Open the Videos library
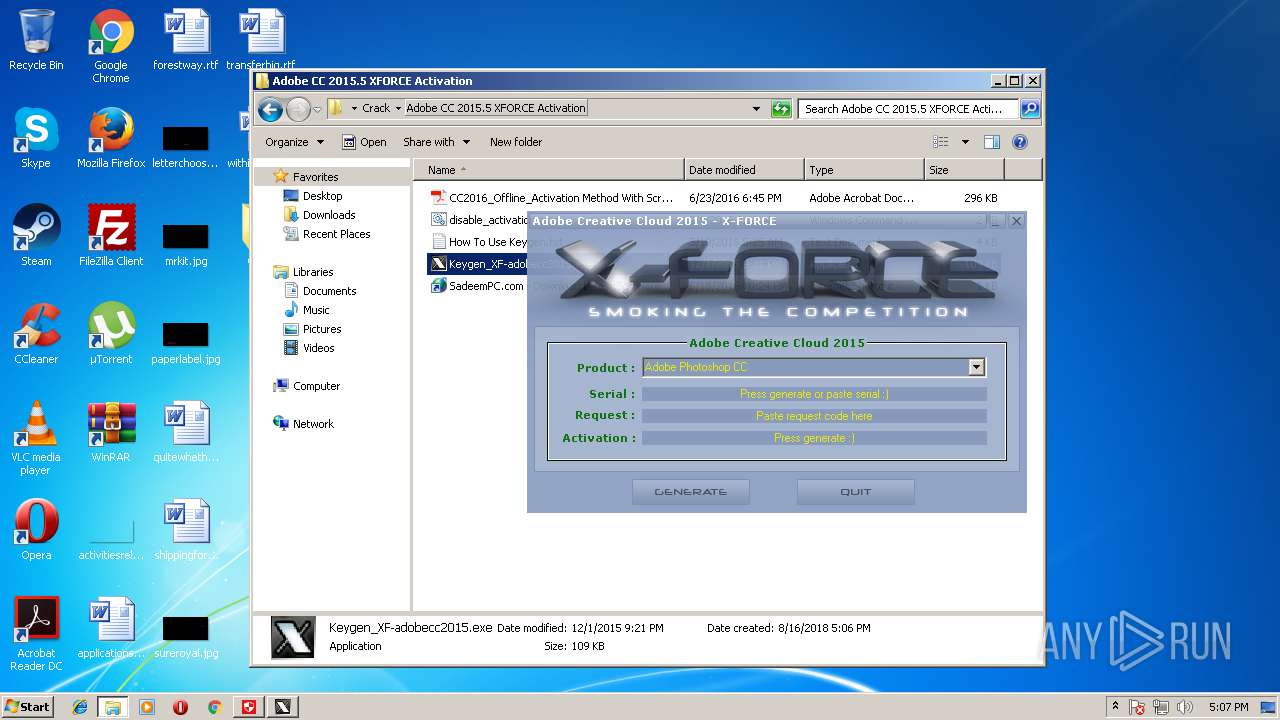The width and height of the screenshot is (1280, 720). pyautogui.click(x=319, y=348)
